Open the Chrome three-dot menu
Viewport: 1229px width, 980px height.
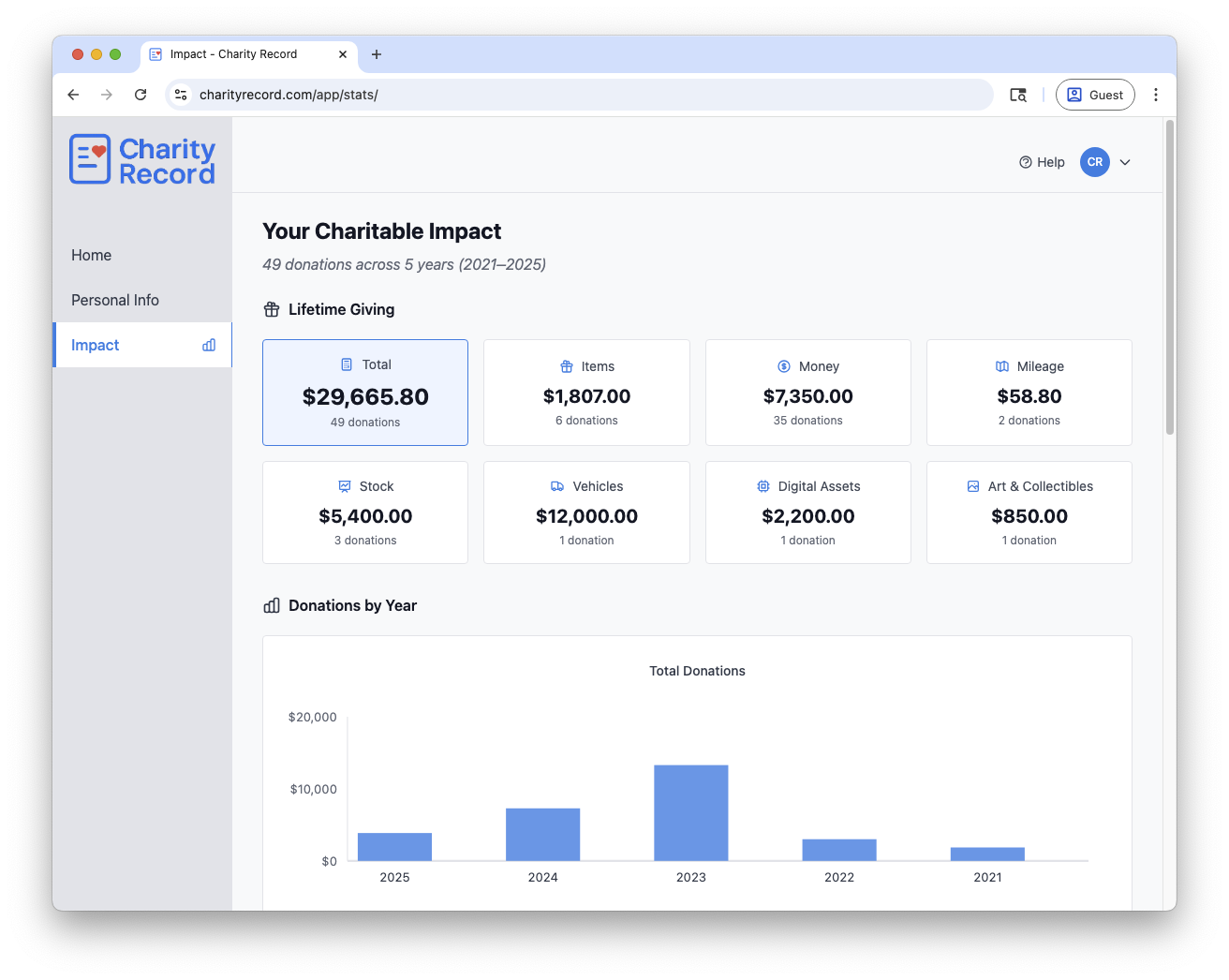tap(1156, 95)
